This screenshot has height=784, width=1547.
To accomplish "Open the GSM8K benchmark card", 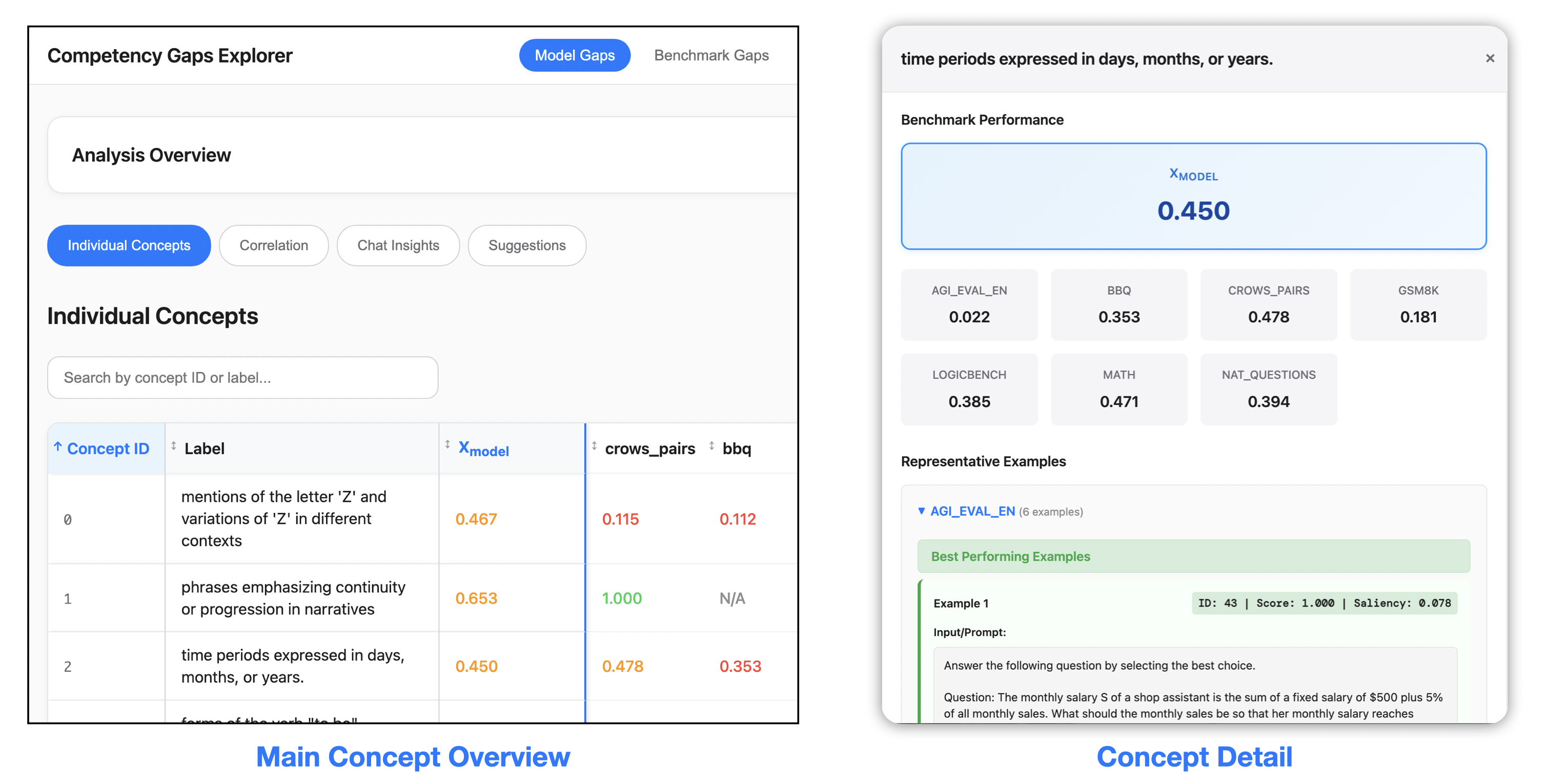I will (x=1418, y=304).
